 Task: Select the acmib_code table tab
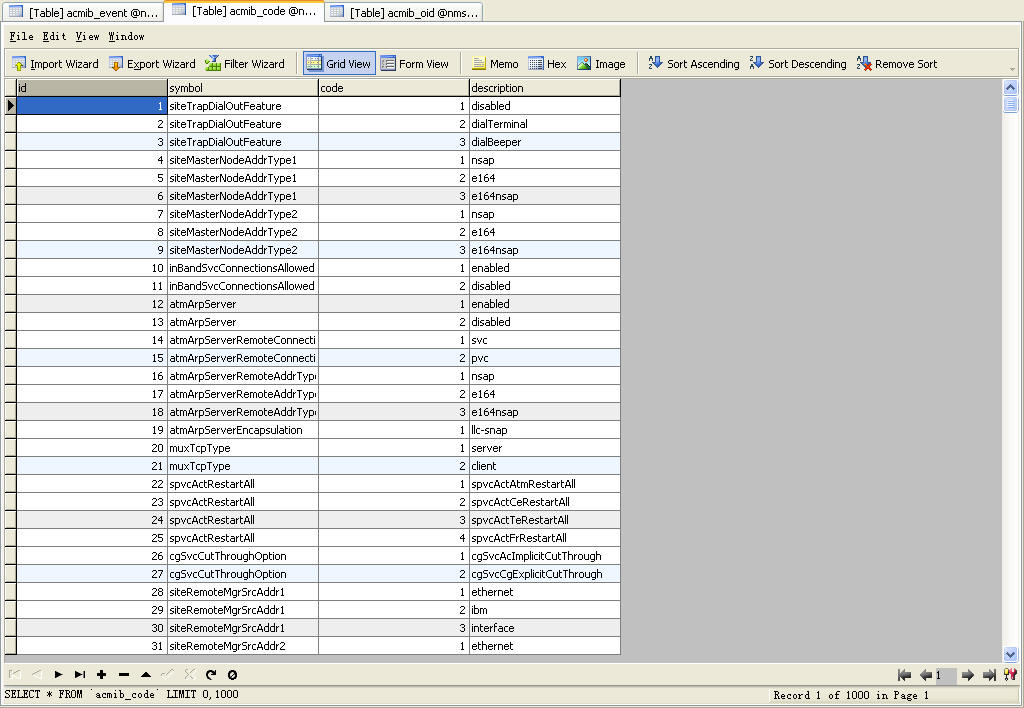coord(244,11)
